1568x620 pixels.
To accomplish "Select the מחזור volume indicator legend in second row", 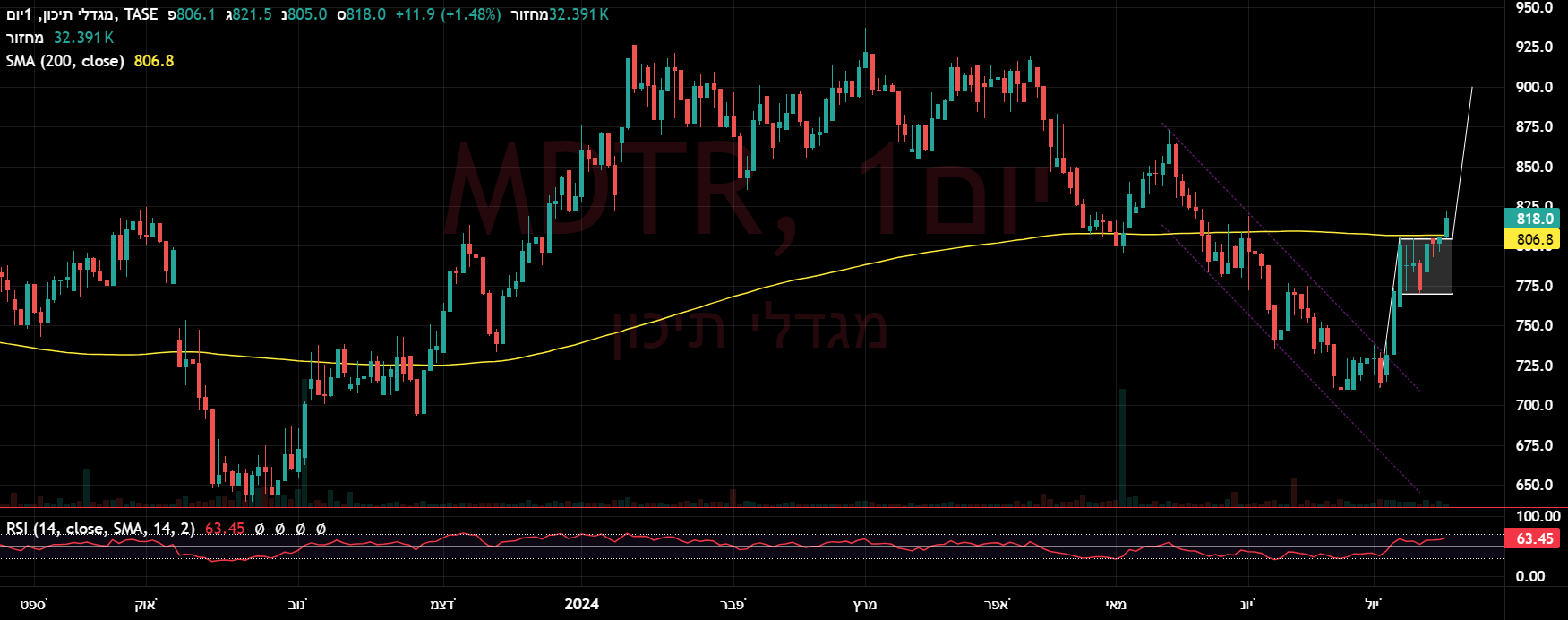I will (x=24, y=38).
